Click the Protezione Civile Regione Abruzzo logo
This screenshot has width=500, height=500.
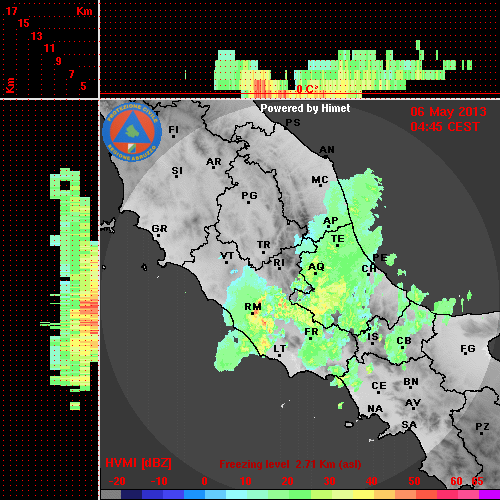point(132,132)
